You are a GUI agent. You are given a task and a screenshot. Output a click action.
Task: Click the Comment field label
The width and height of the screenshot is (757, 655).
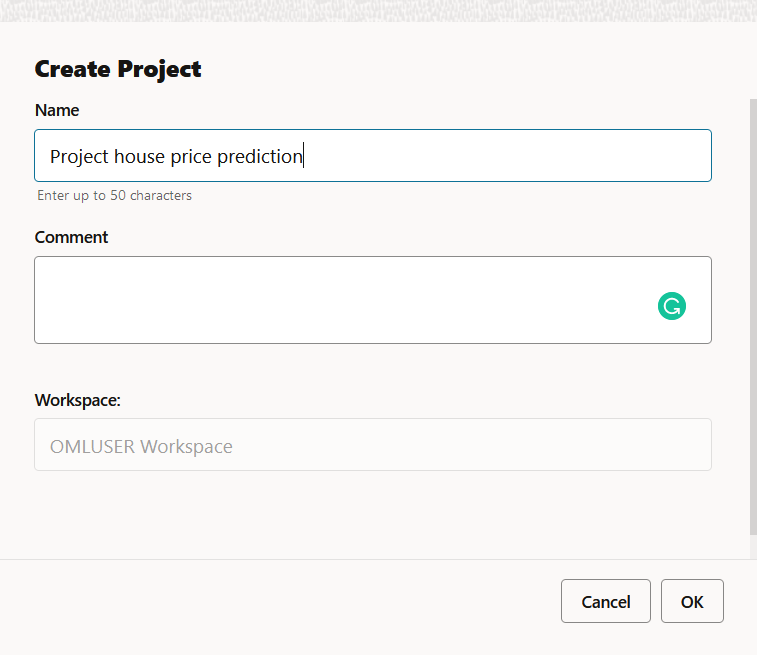pyautogui.click(x=71, y=237)
